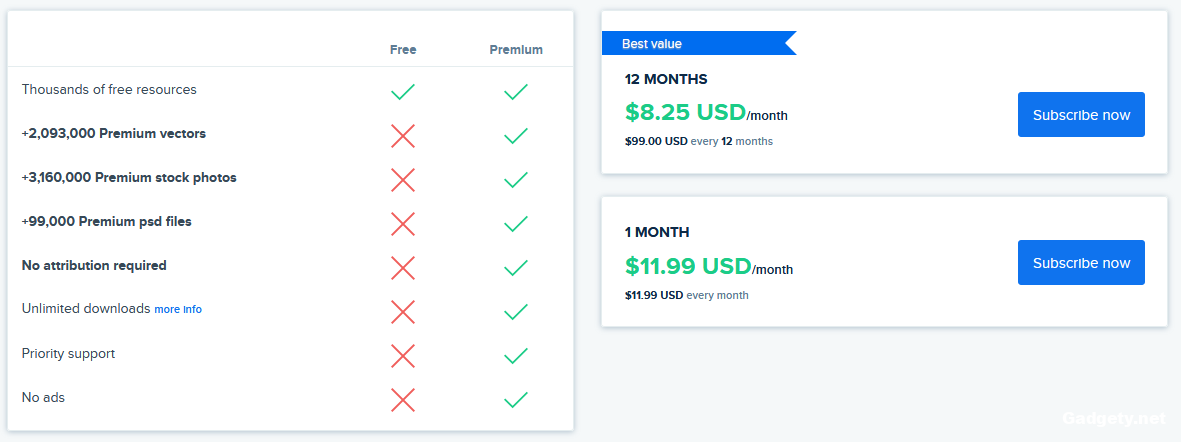Click Premium checkmark for No ads

516,400
